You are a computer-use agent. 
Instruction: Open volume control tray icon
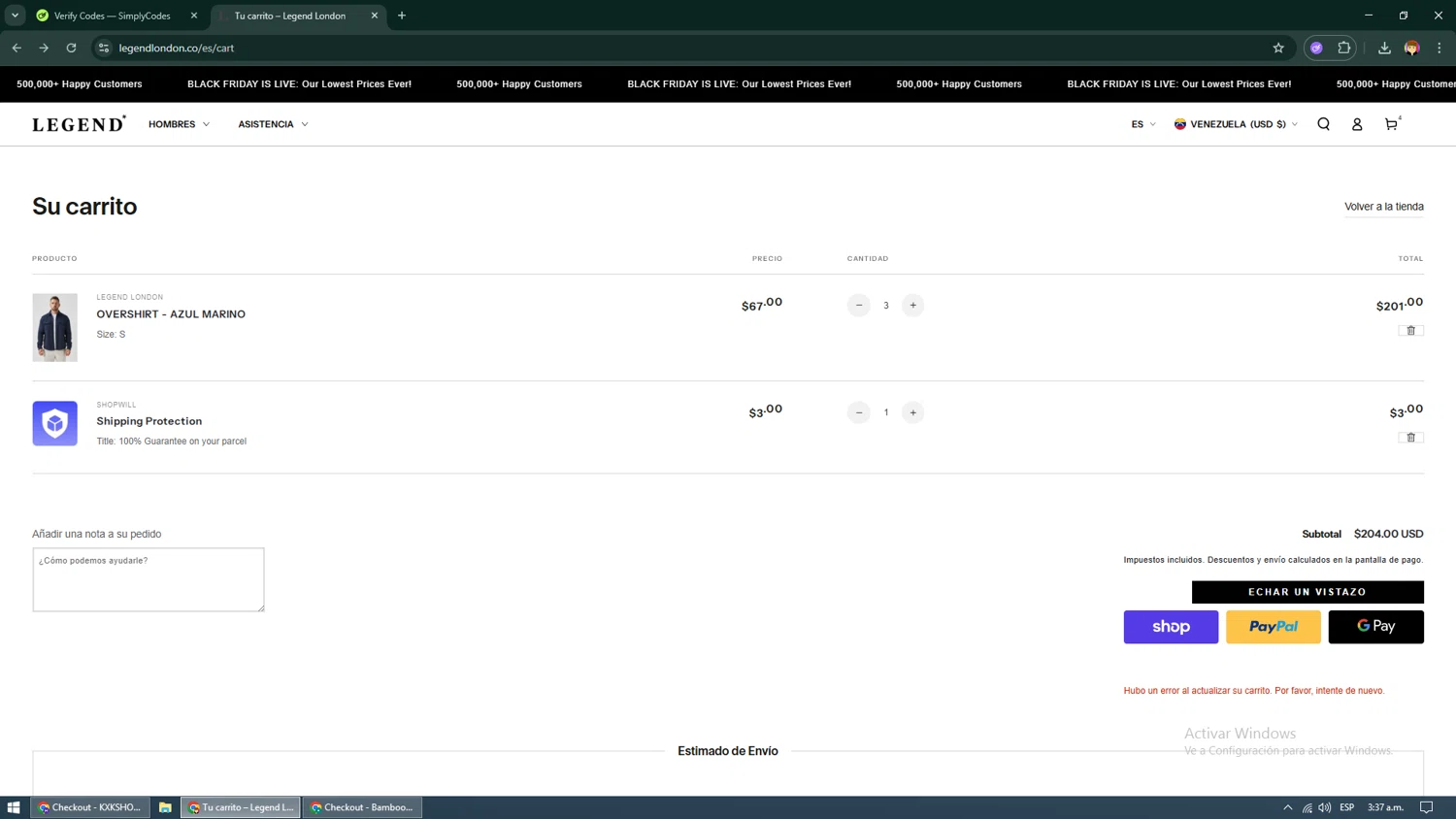pos(1325,807)
